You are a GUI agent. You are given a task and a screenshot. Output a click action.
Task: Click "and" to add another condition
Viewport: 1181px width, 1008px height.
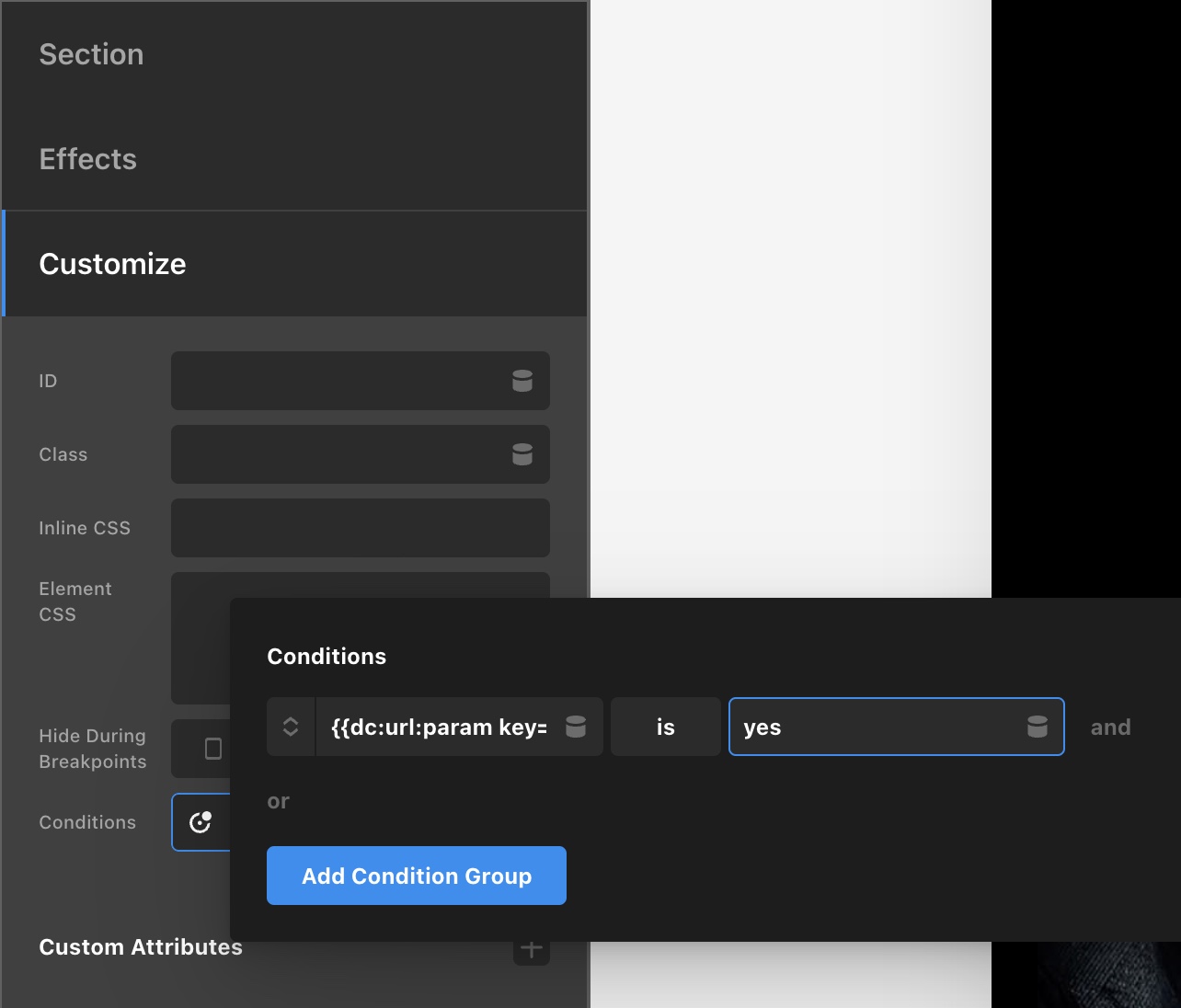point(1110,727)
